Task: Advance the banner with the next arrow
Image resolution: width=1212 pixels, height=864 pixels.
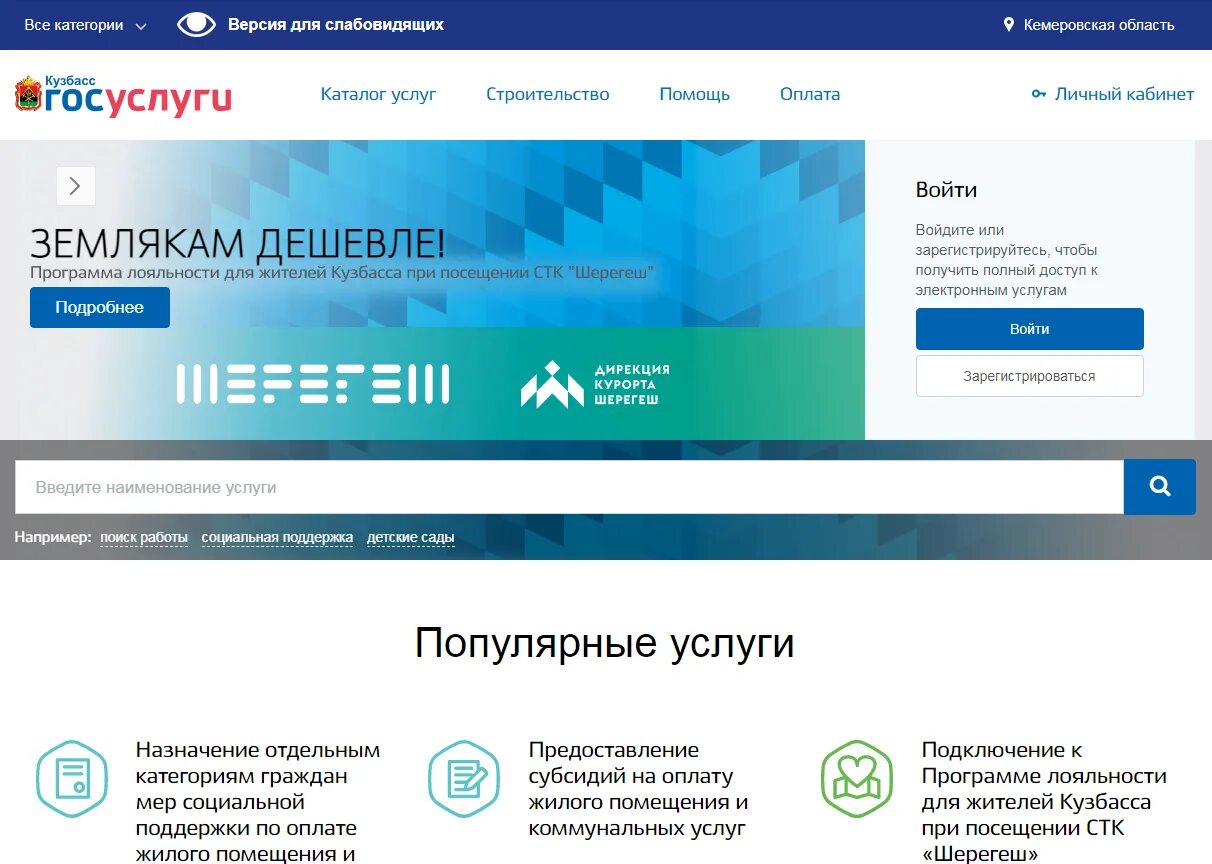Action: point(75,186)
